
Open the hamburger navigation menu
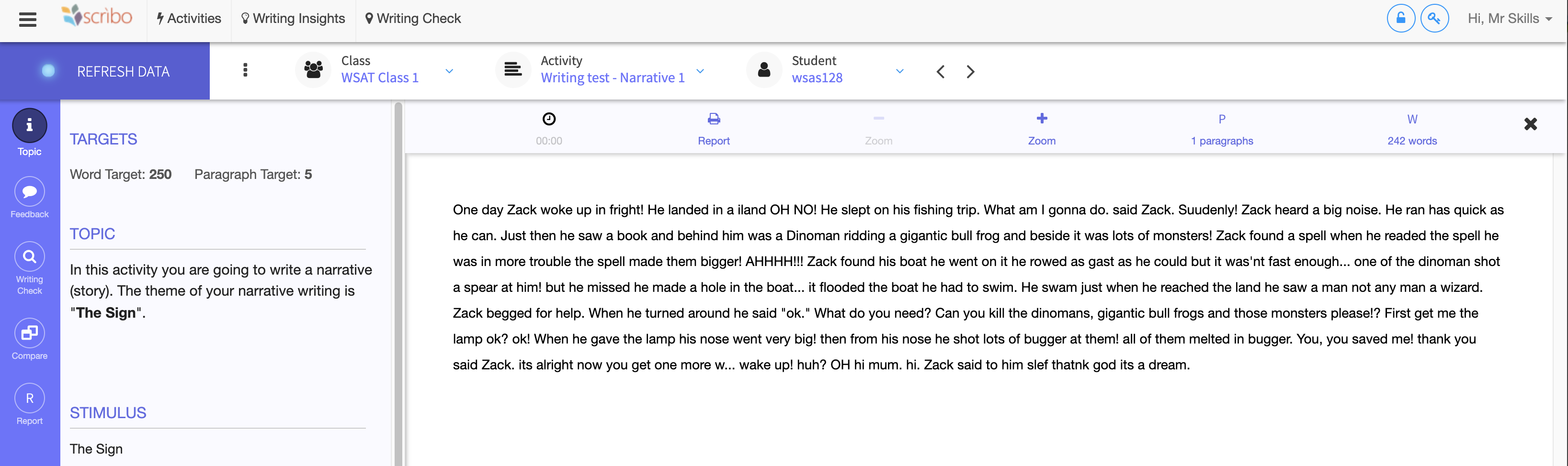27,20
